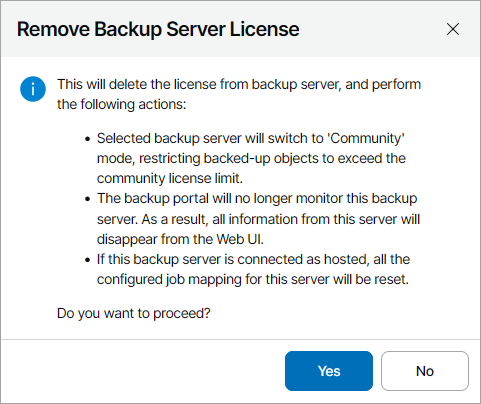
Task: Click text 'This will delete the license from backup server'
Action: point(199,84)
